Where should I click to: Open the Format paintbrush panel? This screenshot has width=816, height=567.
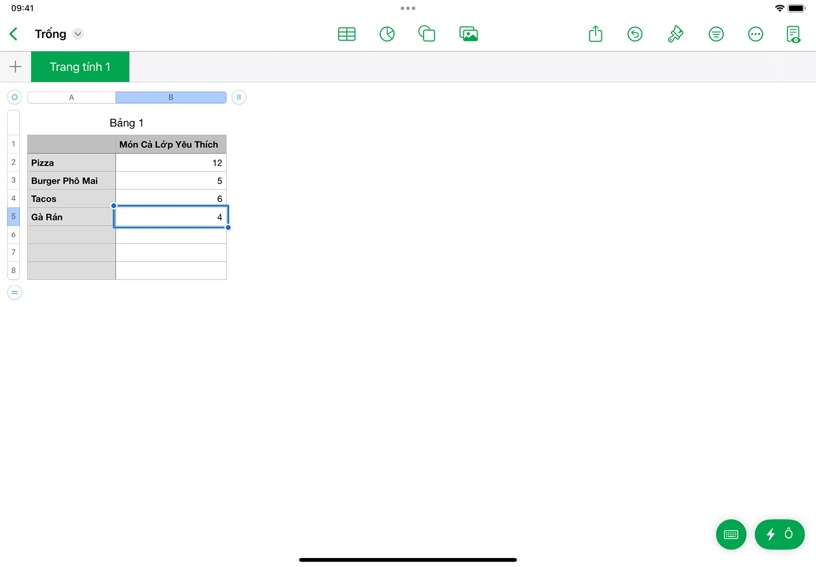676,34
